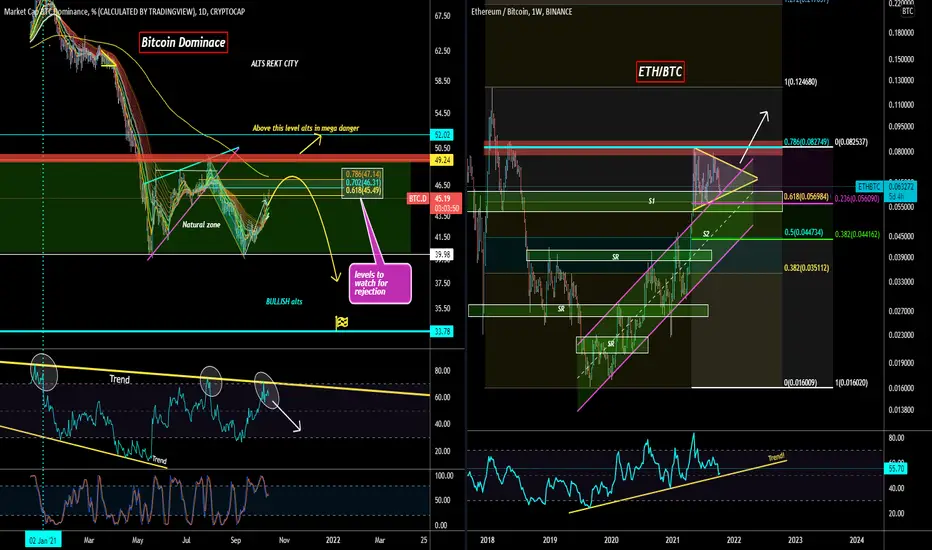Click the 0.180000 price axis value
This screenshot has height=550, width=932.
901,33
